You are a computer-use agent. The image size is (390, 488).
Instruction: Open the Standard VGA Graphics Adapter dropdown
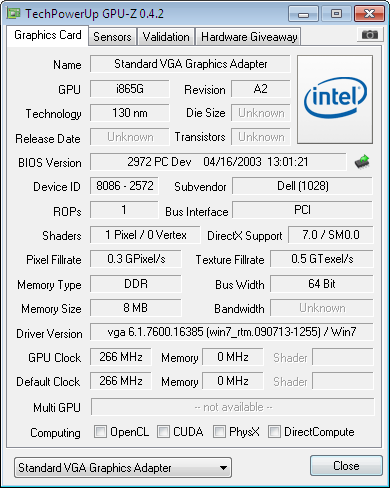click(123, 468)
